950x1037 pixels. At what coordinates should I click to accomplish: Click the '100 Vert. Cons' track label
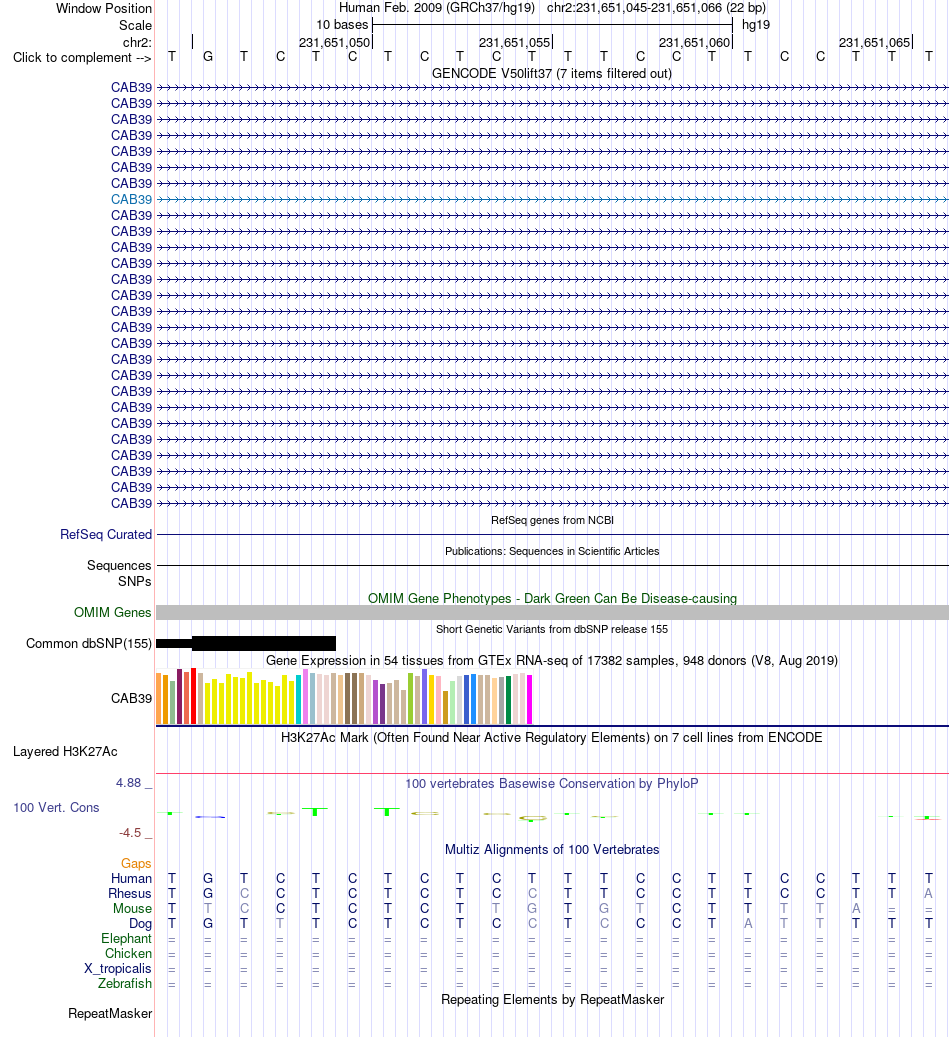click(x=56, y=808)
